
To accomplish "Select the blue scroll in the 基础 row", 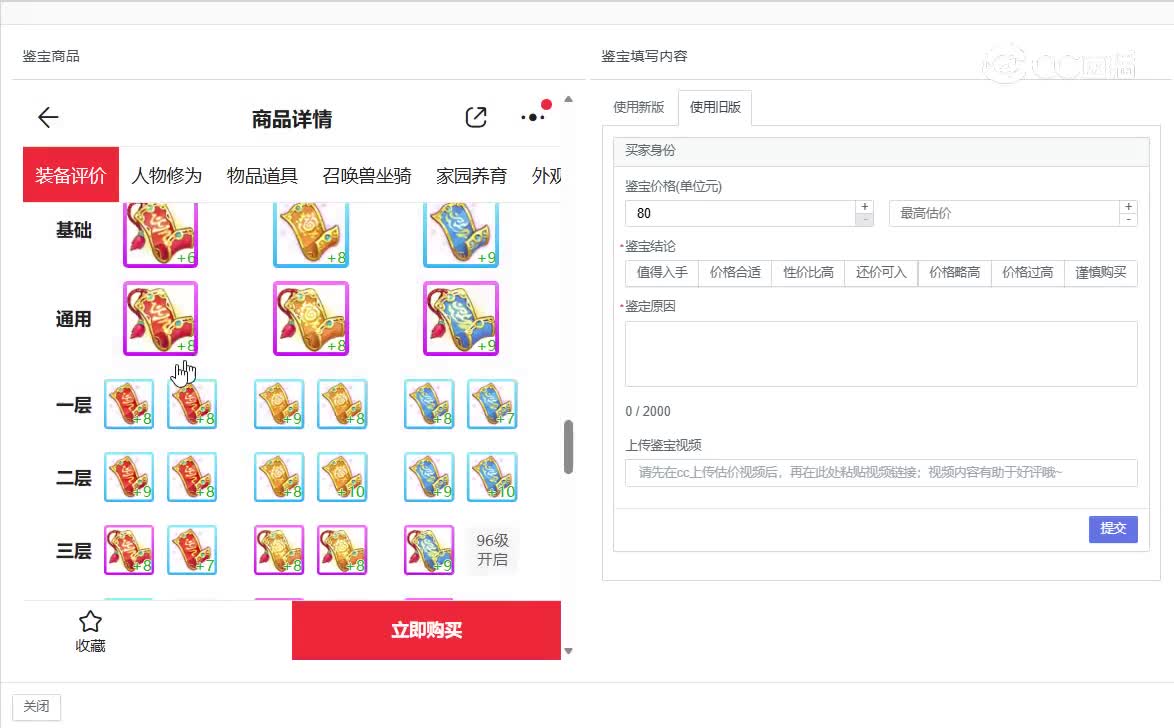I will pos(460,234).
